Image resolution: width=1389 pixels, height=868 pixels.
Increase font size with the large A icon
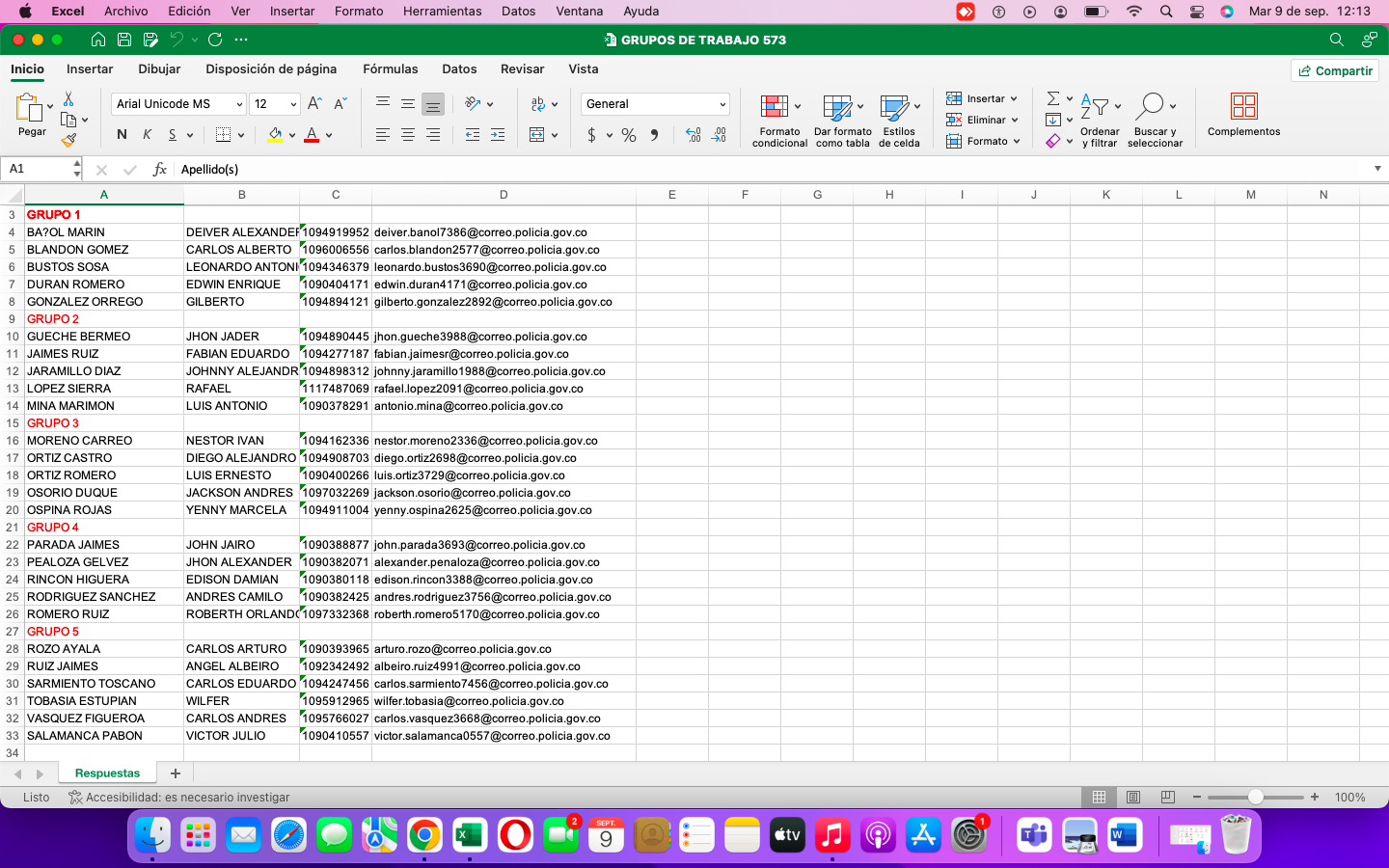(314, 104)
